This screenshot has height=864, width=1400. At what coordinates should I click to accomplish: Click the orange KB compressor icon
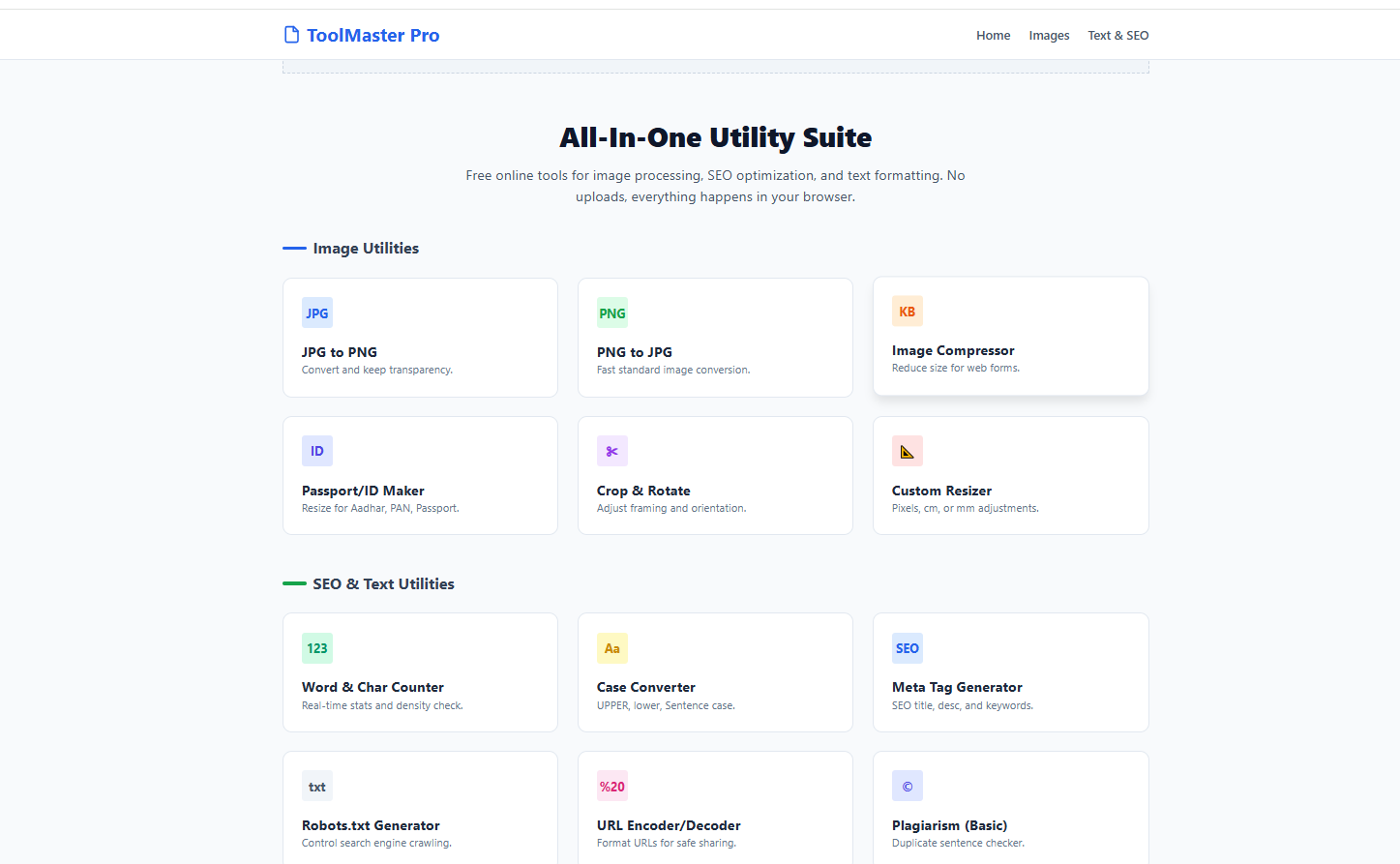[x=907, y=312]
